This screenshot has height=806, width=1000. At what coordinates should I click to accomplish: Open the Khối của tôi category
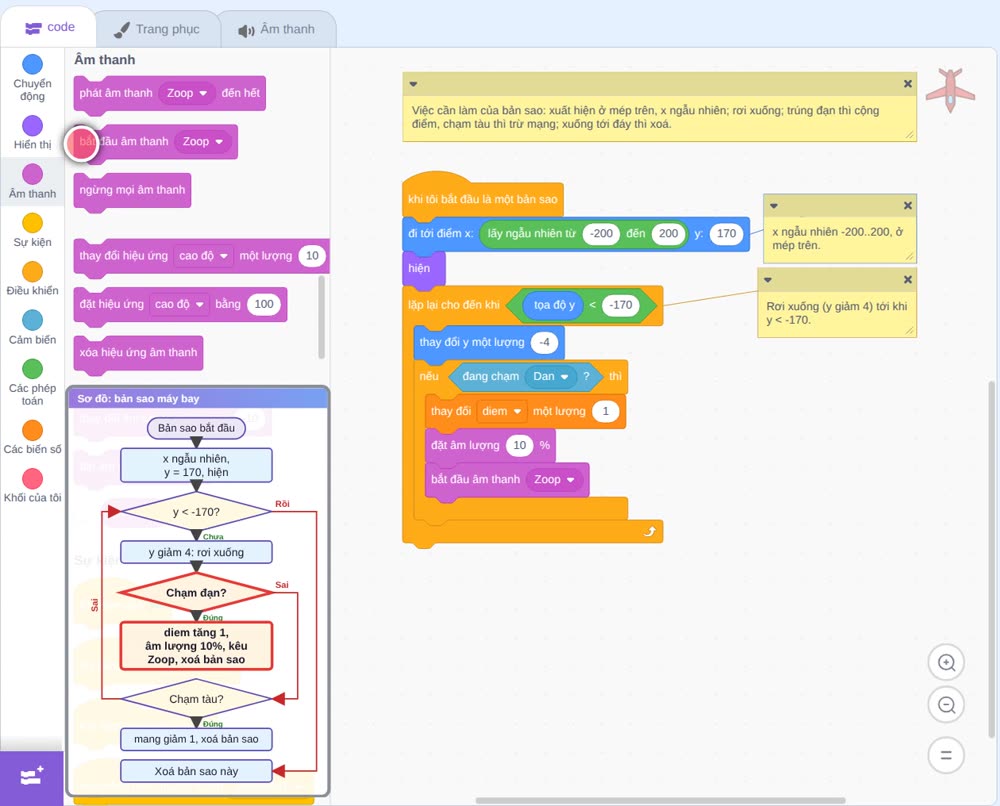(32, 485)
